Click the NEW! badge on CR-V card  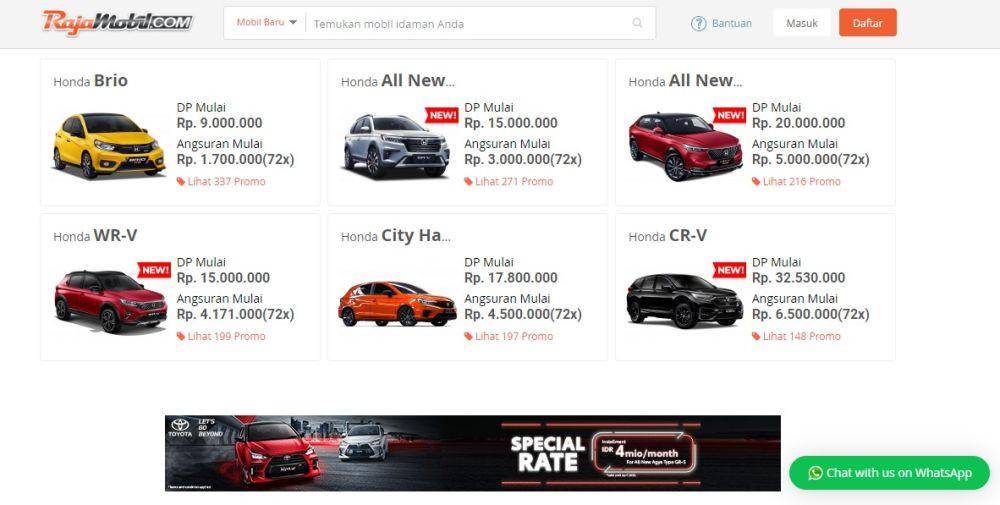tap(730, 270)
